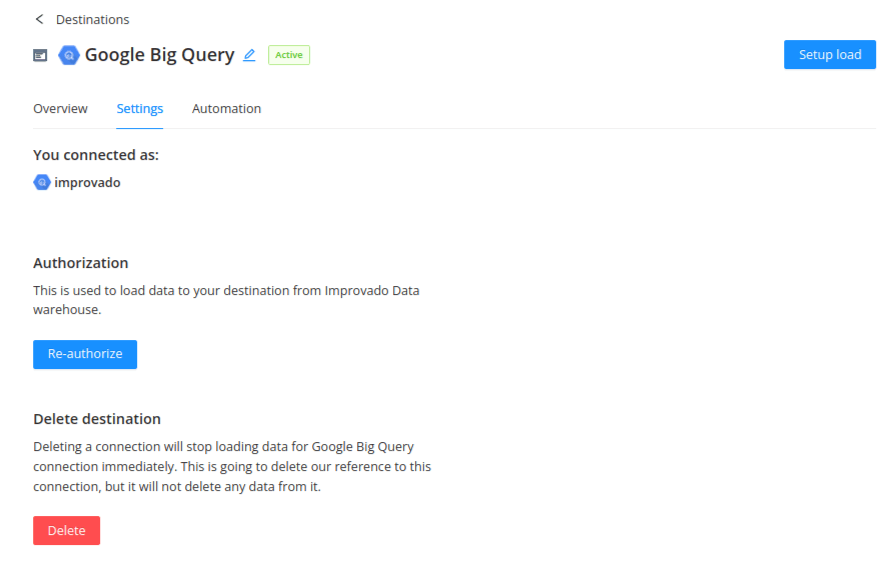
Task: Go back using the Destinations arrow
Action: coord(39,19)
